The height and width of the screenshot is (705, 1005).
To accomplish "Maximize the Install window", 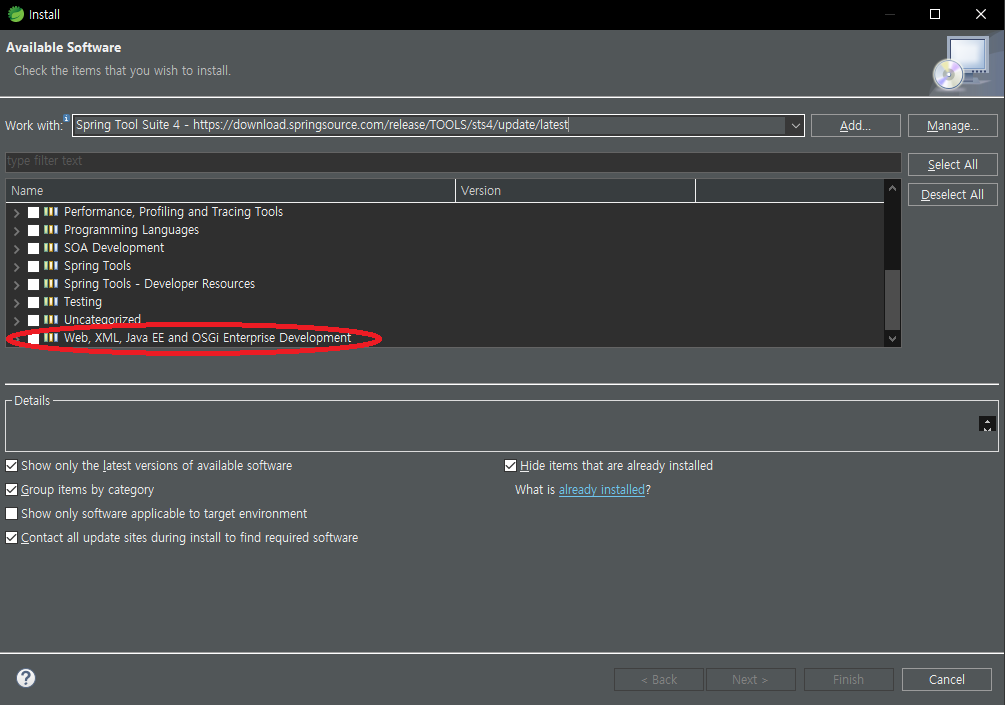I will click(935, 14).
